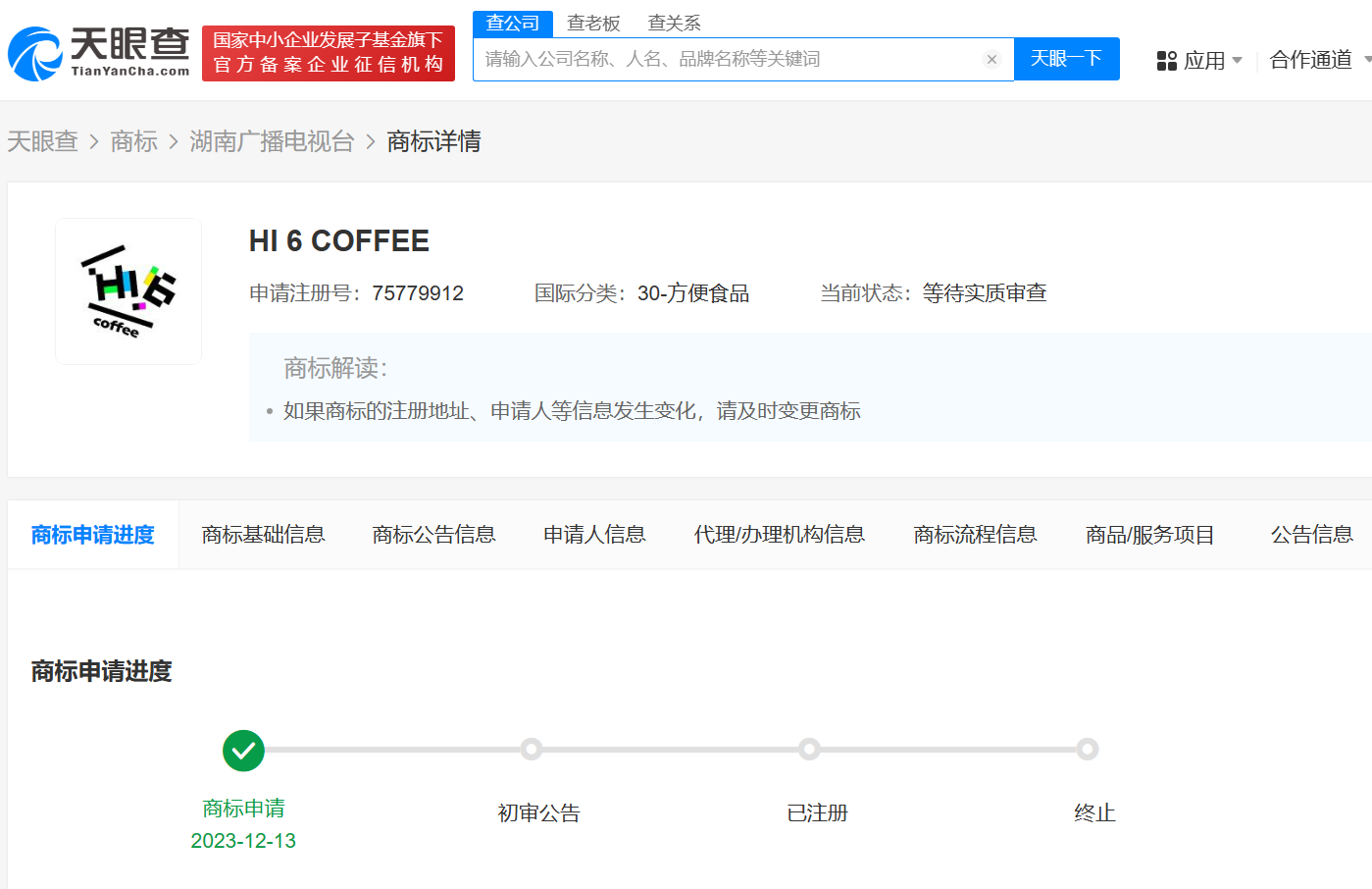
Task: Click the 初审公告 progress step marker
Action: click(x=532, y=750)
